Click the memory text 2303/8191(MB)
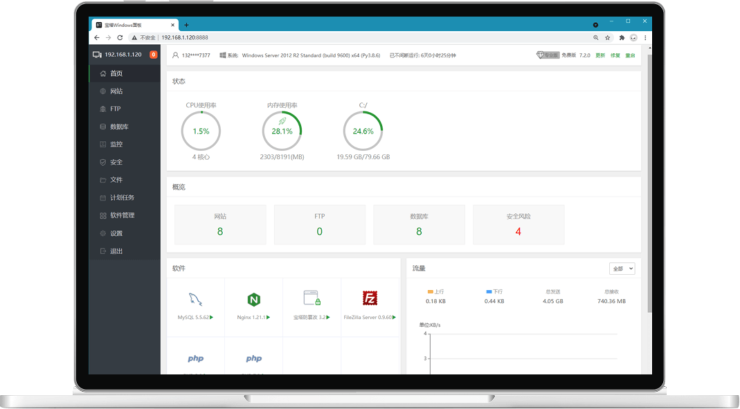 pos(282,157)
